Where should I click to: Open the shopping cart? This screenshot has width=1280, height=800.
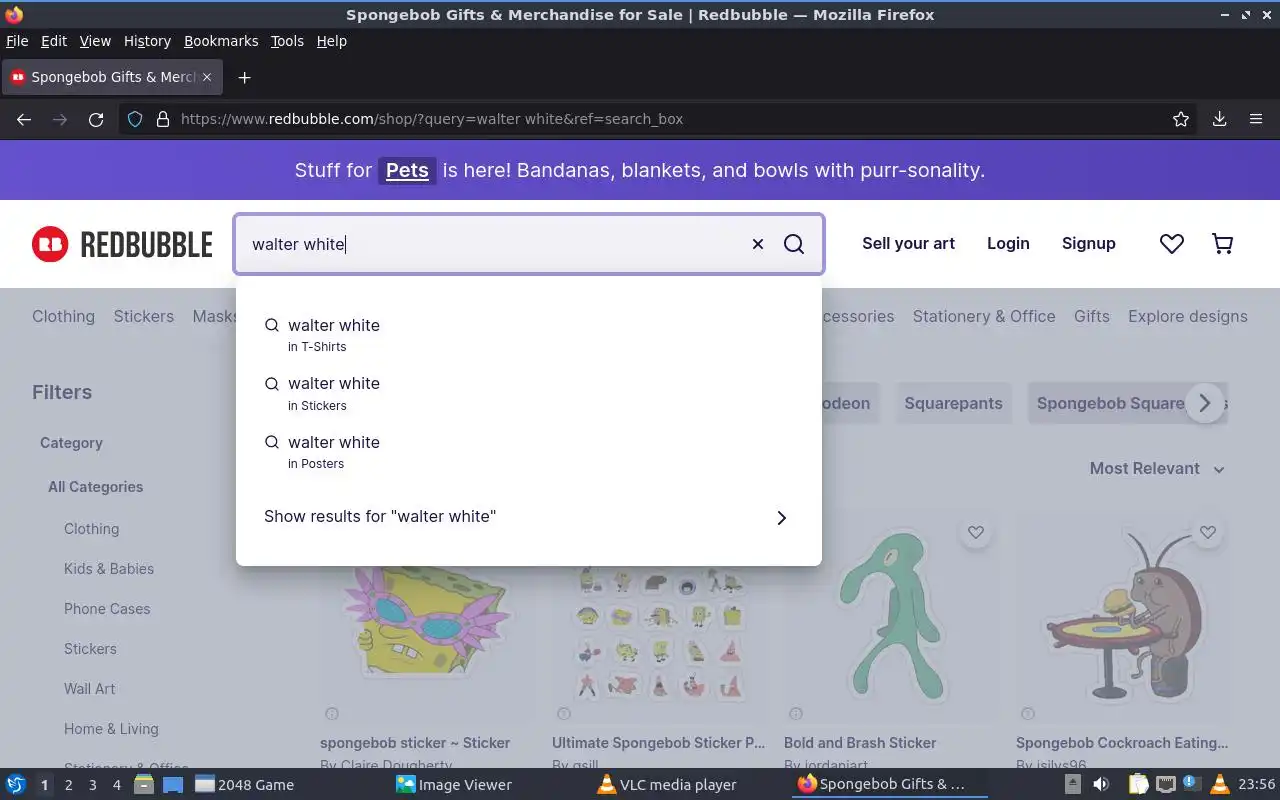pyautogui.click(x=1222, y=243)
